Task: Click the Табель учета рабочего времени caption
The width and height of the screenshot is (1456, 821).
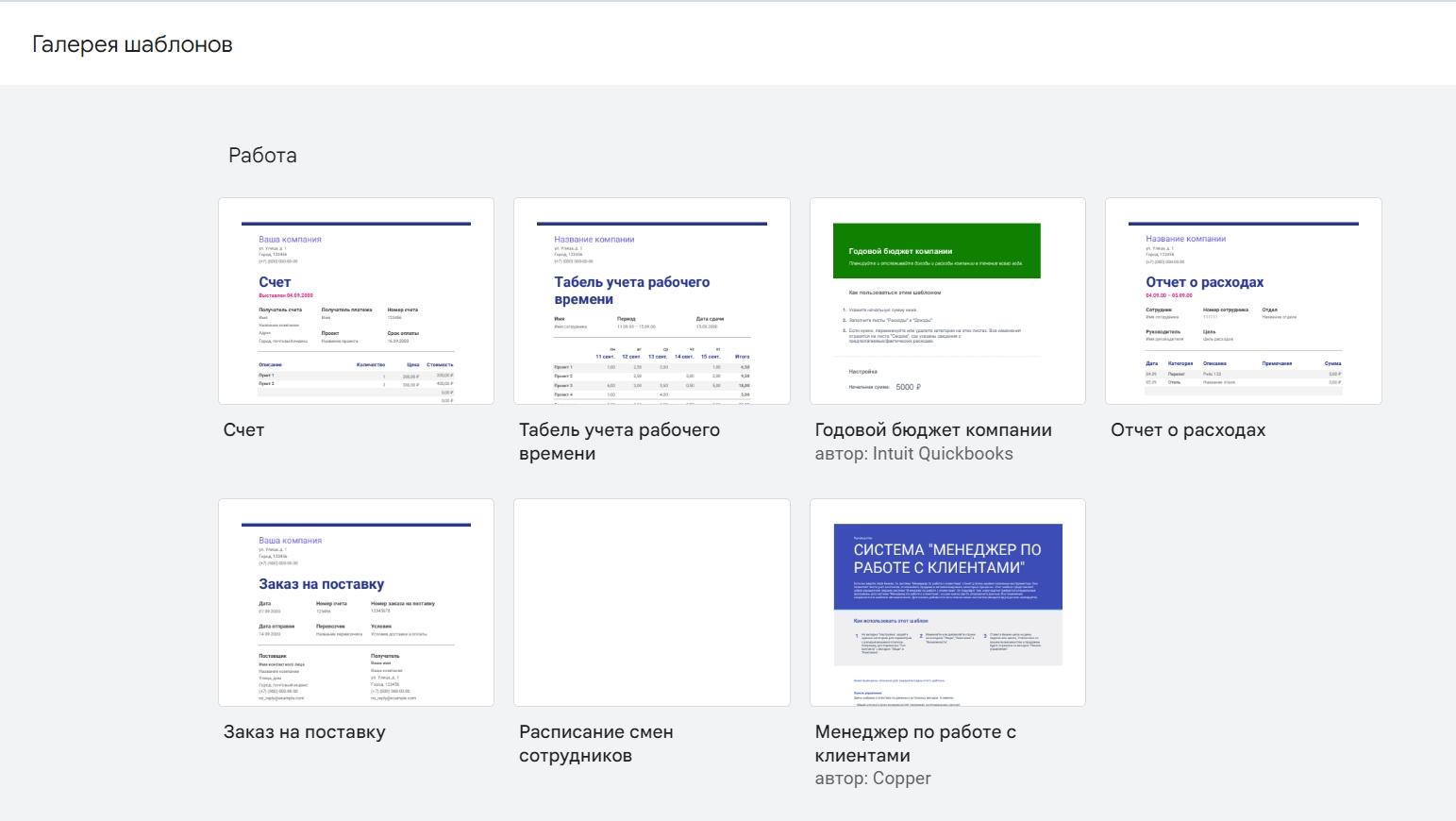Action: (x=619, y=442)
